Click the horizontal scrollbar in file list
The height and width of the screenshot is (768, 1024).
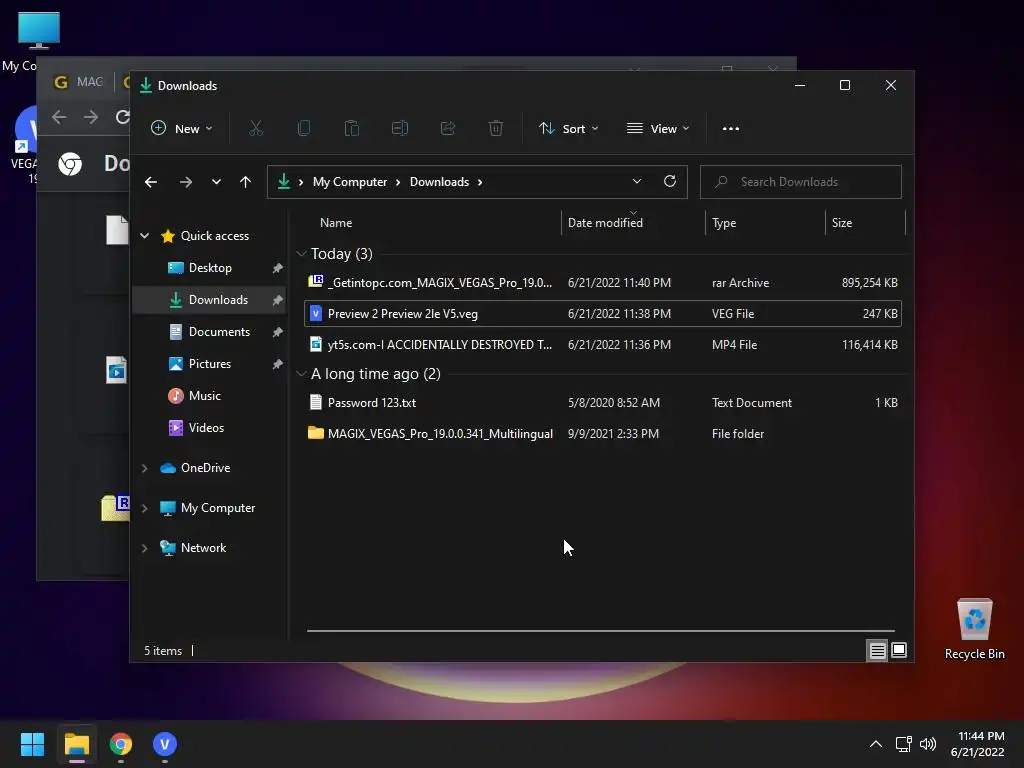point(601,631)
